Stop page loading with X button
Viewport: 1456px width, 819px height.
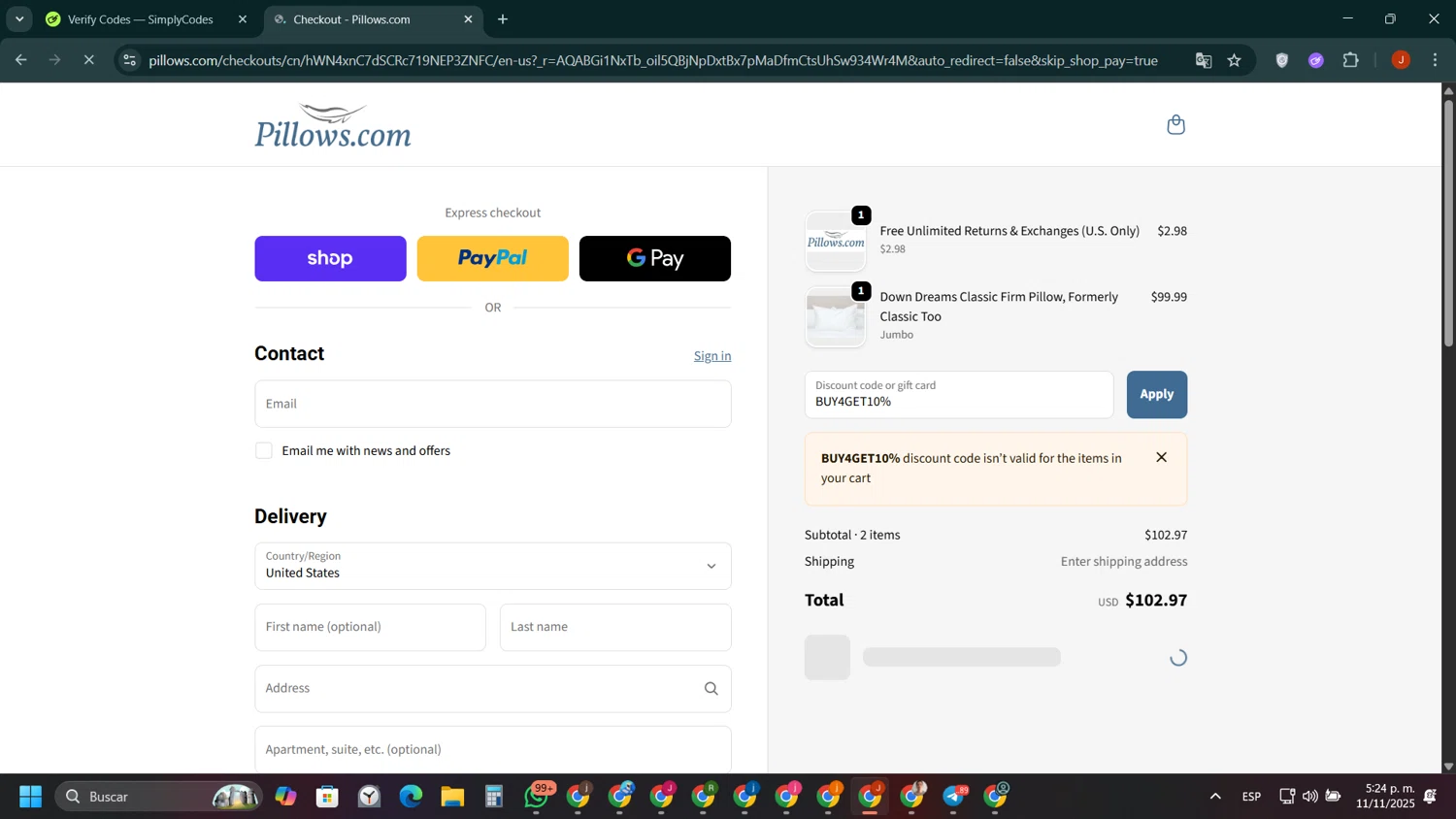pos(88,60)
